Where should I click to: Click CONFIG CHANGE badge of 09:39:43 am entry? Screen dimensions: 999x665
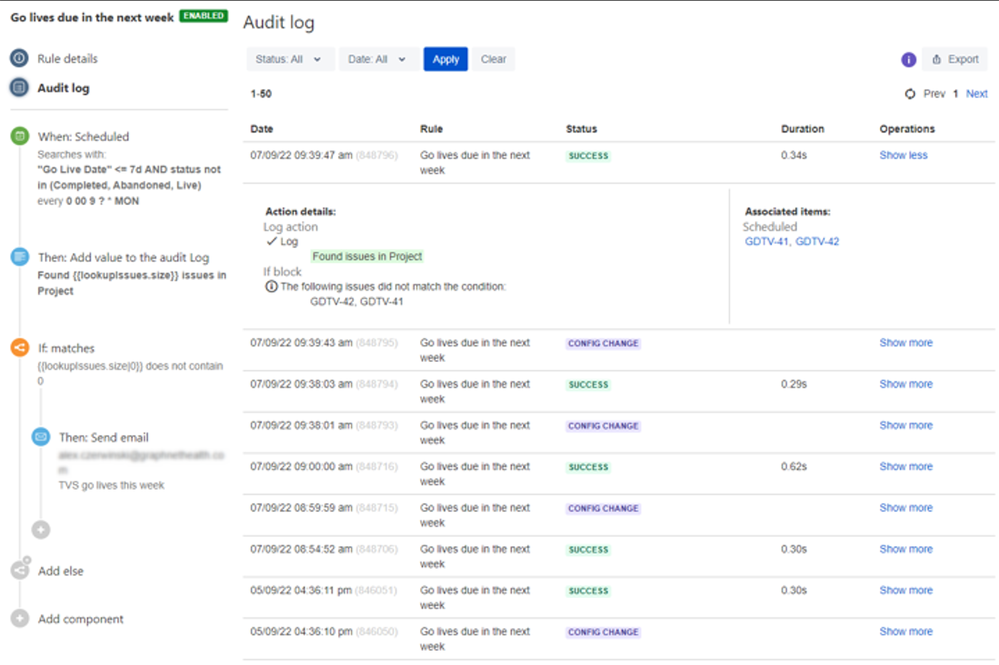pos(603,343)
